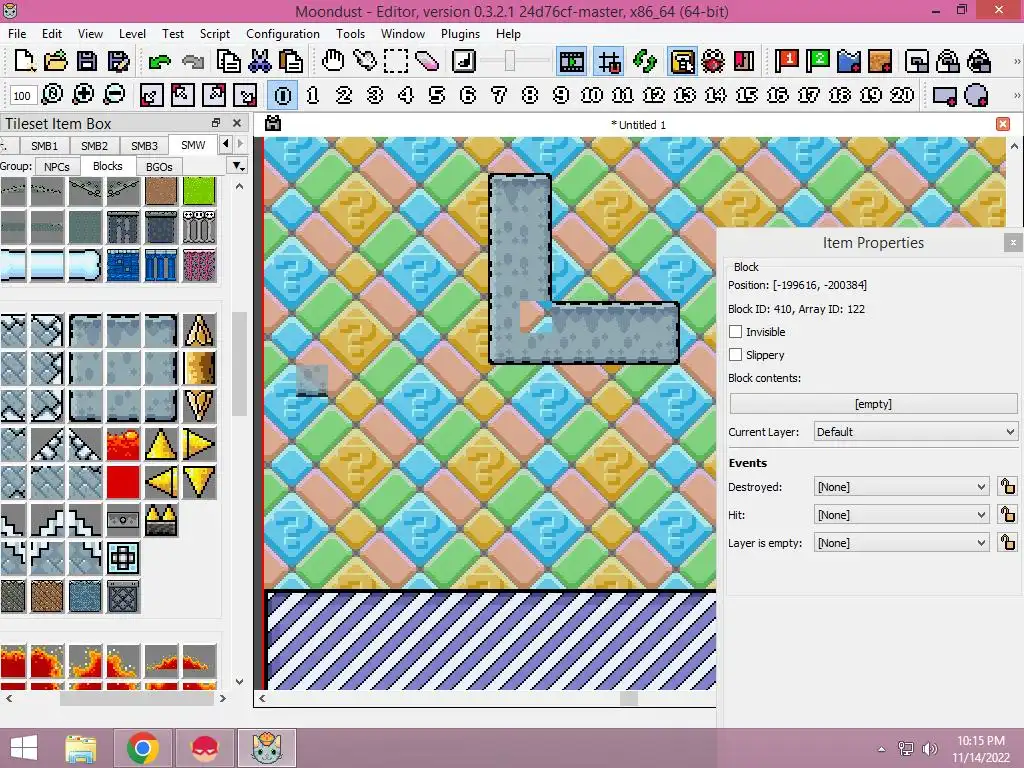1024x768 pixels.
Task: Open the Configuration menu
Action: [x=283, y=33]
